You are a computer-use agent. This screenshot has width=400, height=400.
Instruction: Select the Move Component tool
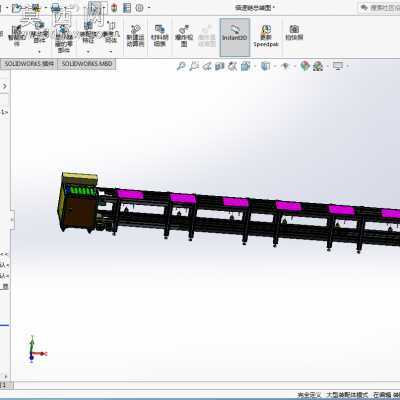point(39,33)
